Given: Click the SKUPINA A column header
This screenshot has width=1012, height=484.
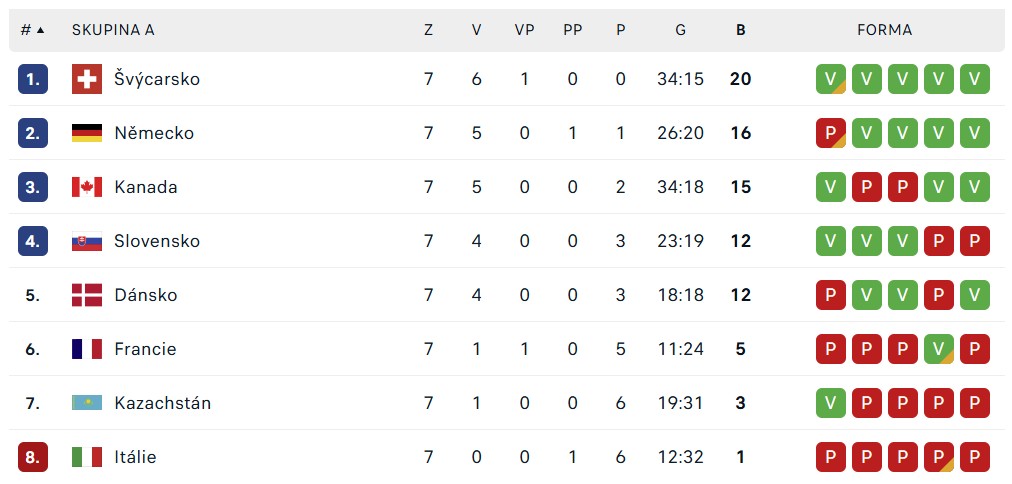Looking at the screenshot, I should 113,30.
